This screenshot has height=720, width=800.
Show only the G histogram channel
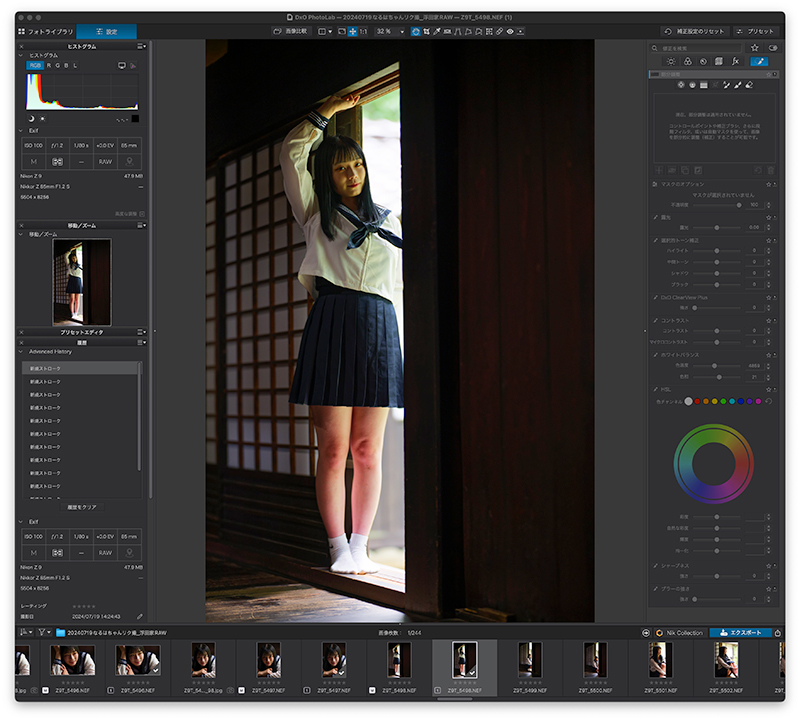click(x=58, y=65)
